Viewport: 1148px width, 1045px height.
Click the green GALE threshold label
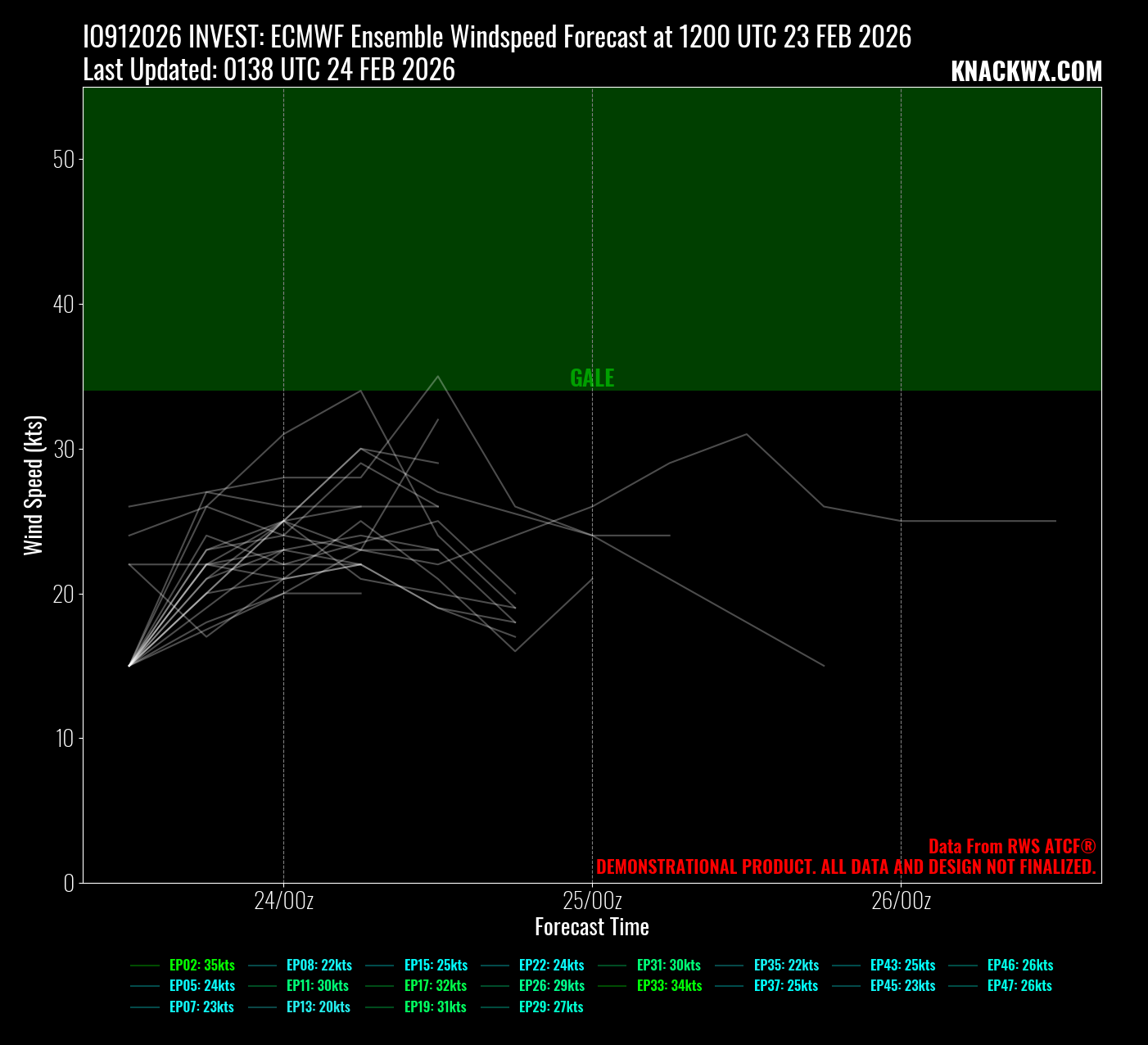(592, 378)
